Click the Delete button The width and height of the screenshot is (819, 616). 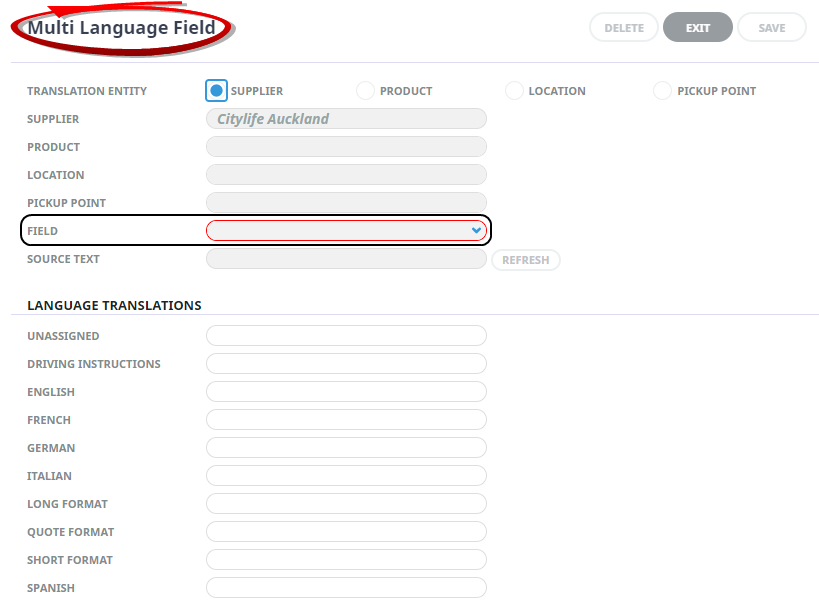tap(624, 27)
